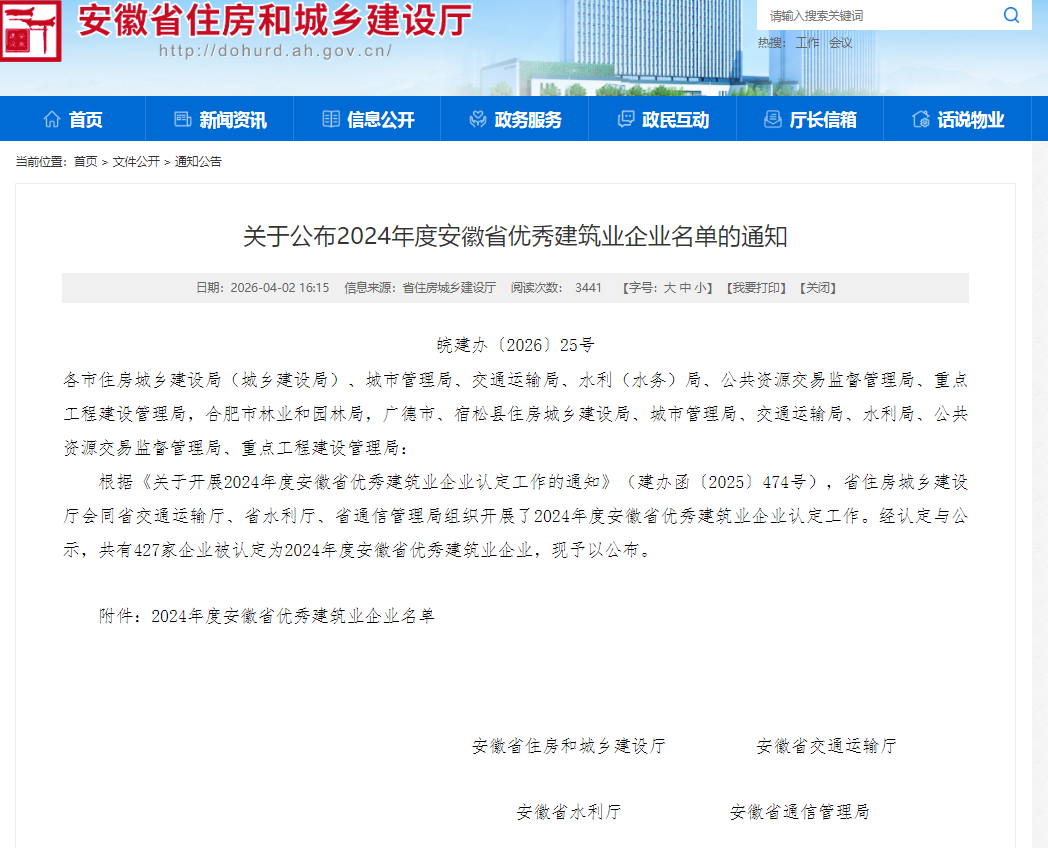Click the 会议 hot search keyword

(840, 43)
